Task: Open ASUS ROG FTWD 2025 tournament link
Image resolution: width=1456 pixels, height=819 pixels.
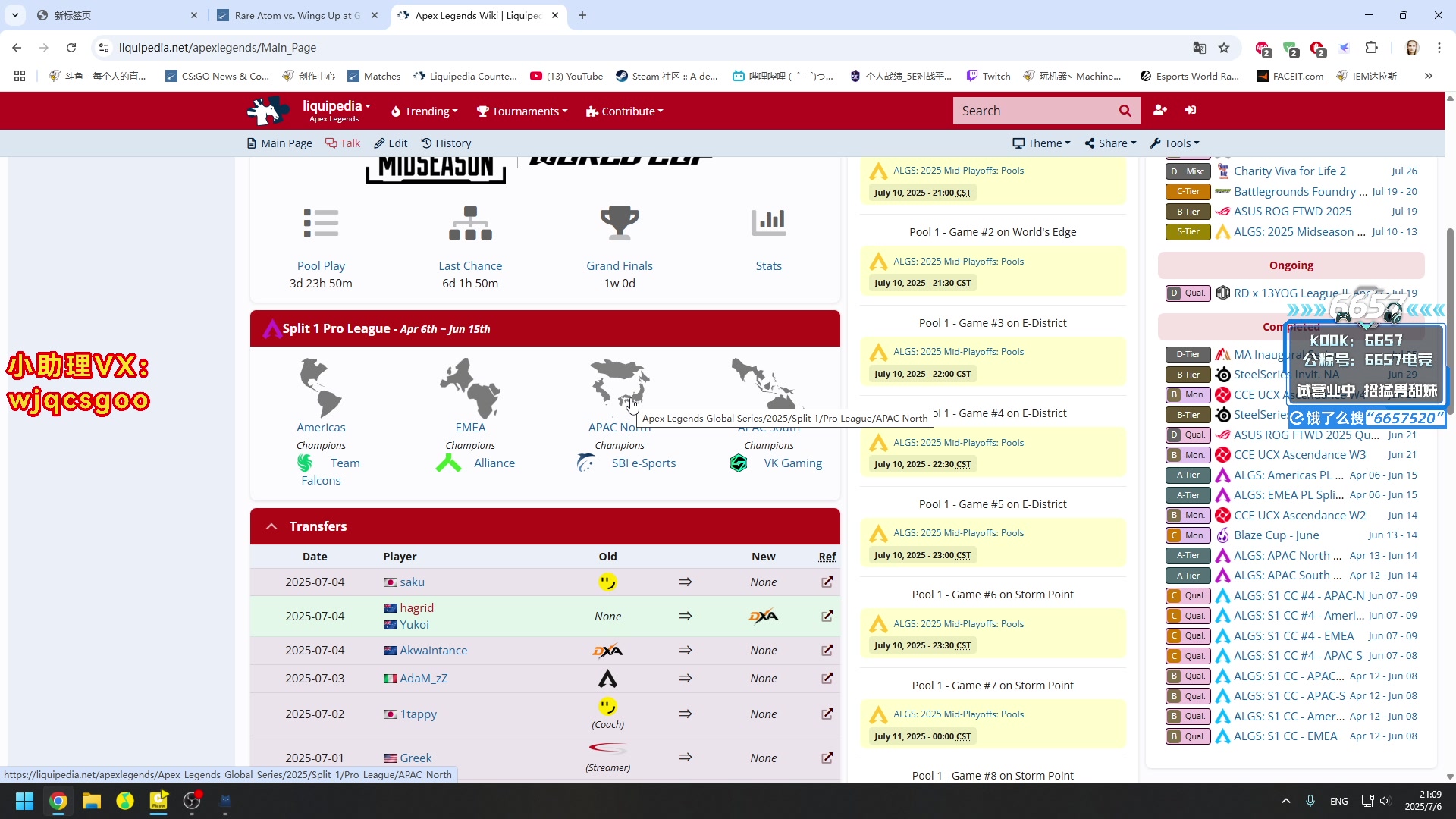Action: tap(1292, 212)
